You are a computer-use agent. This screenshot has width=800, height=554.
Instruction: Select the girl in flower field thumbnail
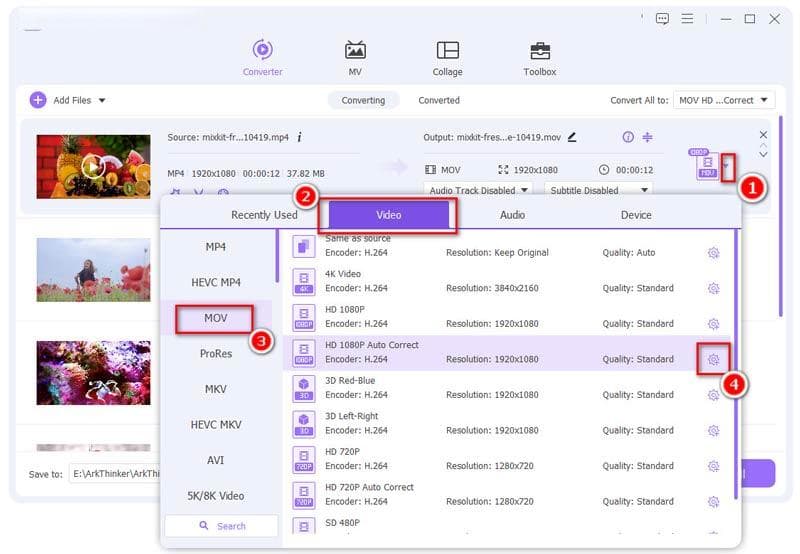point(93,270)
